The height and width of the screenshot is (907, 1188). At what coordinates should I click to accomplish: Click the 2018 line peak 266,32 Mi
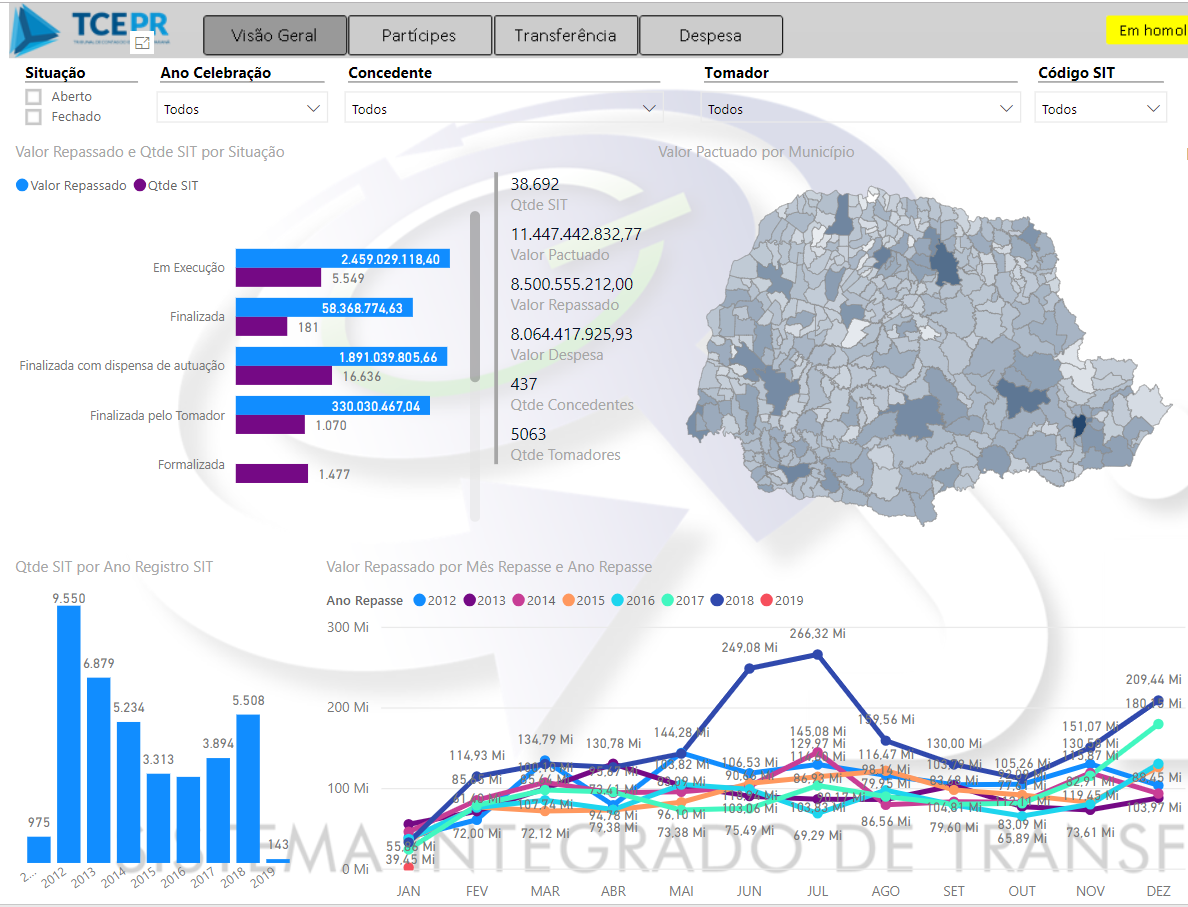pyautogui.click(x=818, y=654)
